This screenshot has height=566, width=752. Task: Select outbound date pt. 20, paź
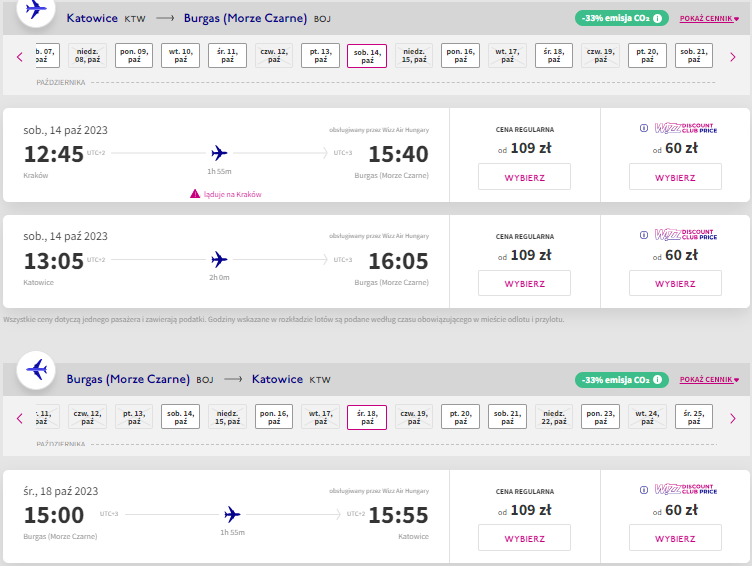(647, 55)
